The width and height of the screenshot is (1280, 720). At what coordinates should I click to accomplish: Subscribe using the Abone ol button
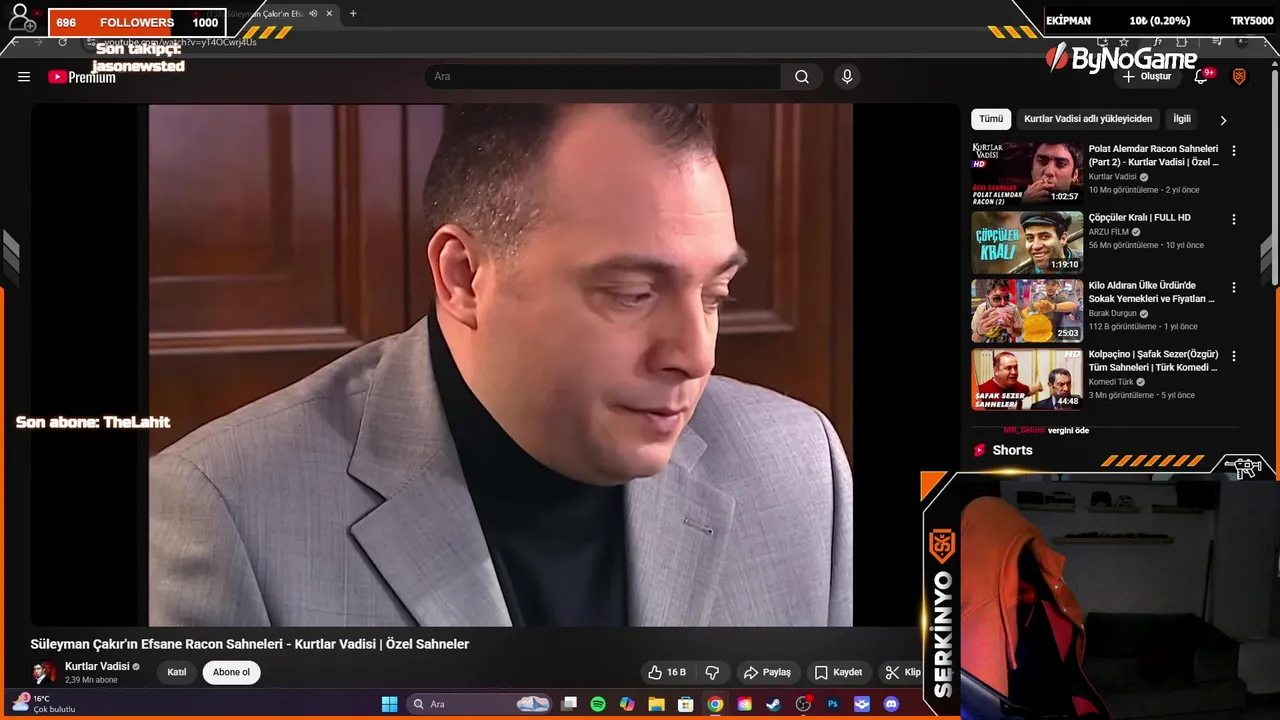tap(231, 672)
